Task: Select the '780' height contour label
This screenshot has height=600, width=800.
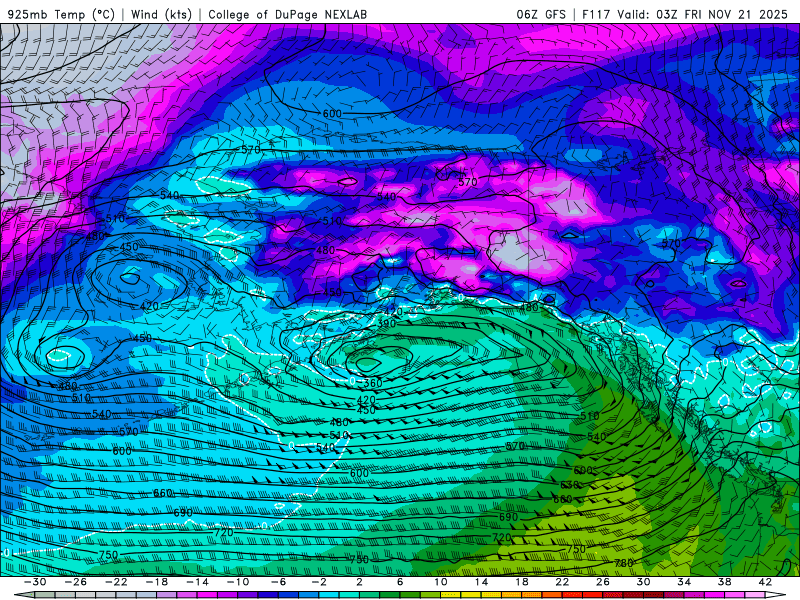Action: click(x=623, y=563)
